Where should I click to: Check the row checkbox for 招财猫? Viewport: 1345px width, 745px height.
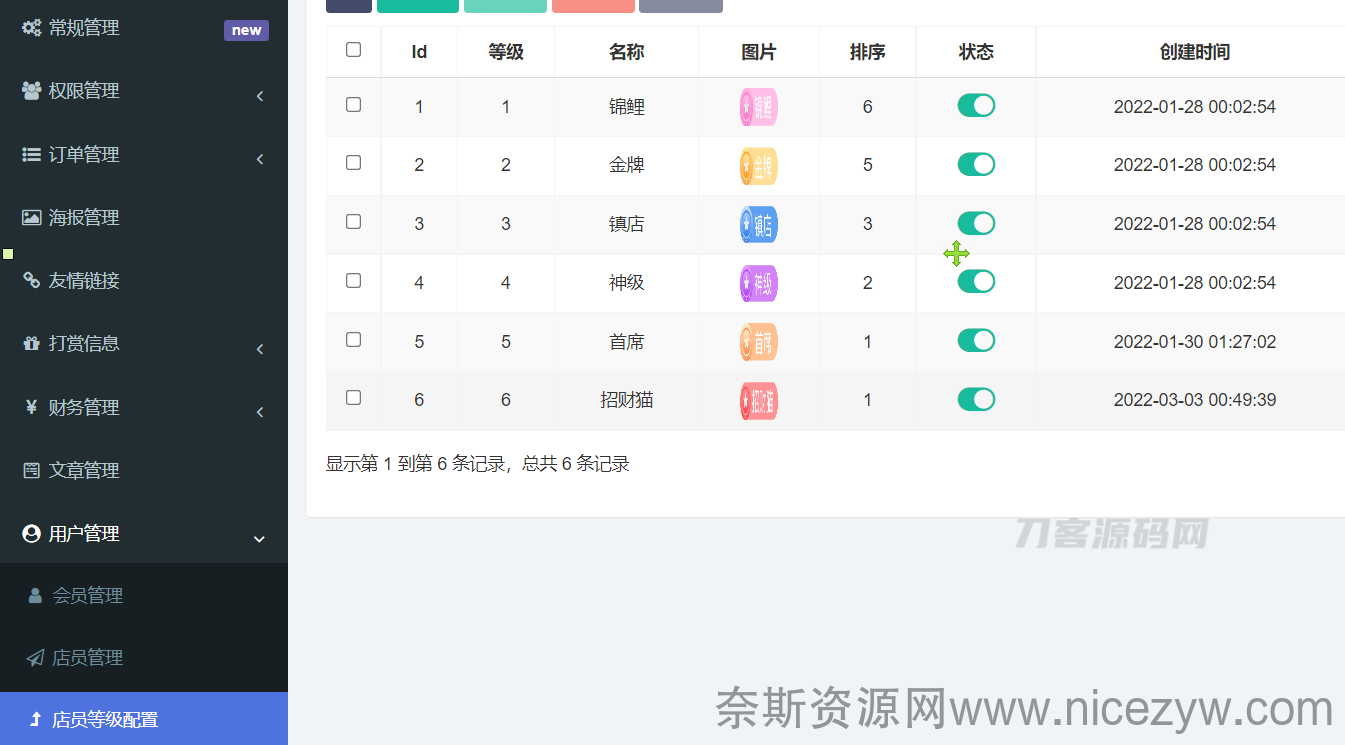(353, 397)
